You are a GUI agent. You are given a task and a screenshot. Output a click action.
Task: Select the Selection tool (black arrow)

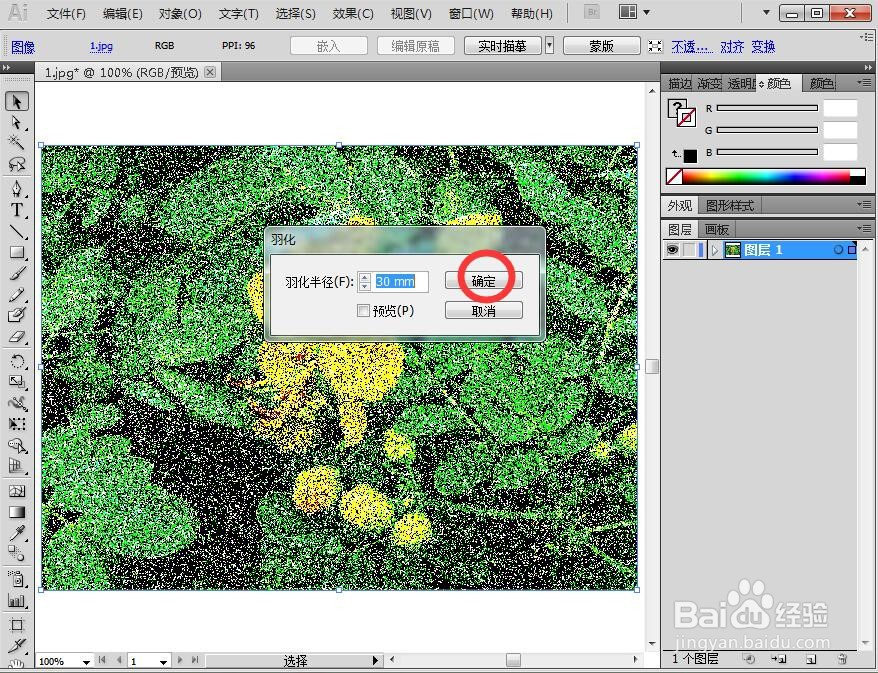click(x=17, y=101)
